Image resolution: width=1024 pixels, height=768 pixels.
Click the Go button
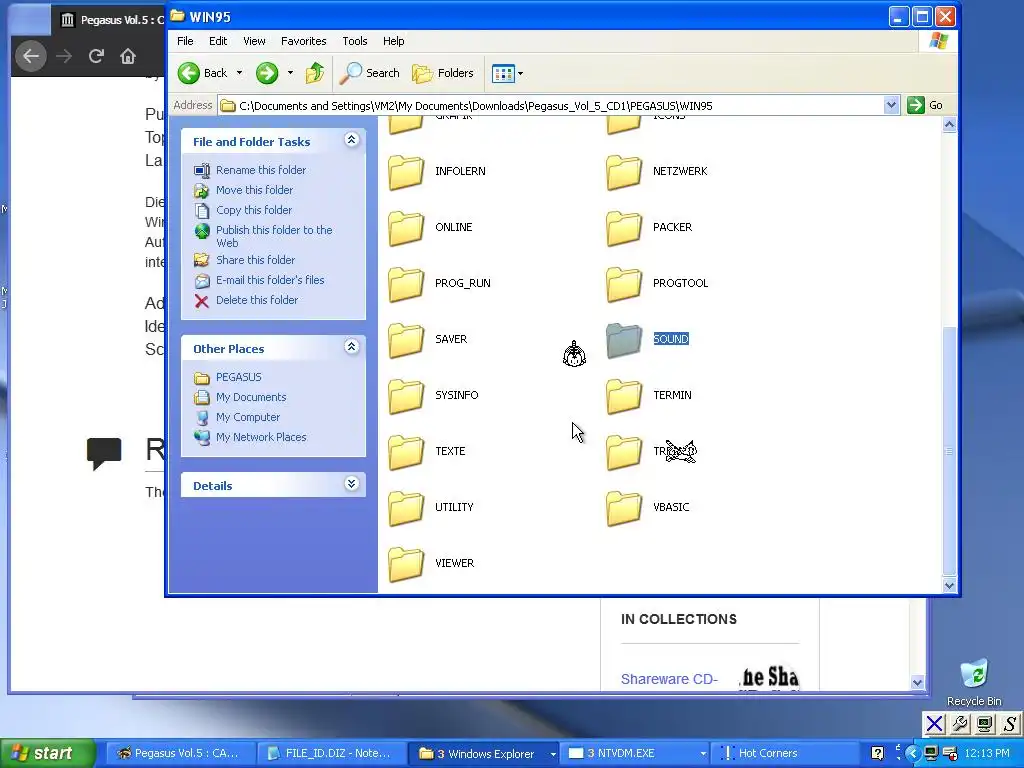(925, 105)
